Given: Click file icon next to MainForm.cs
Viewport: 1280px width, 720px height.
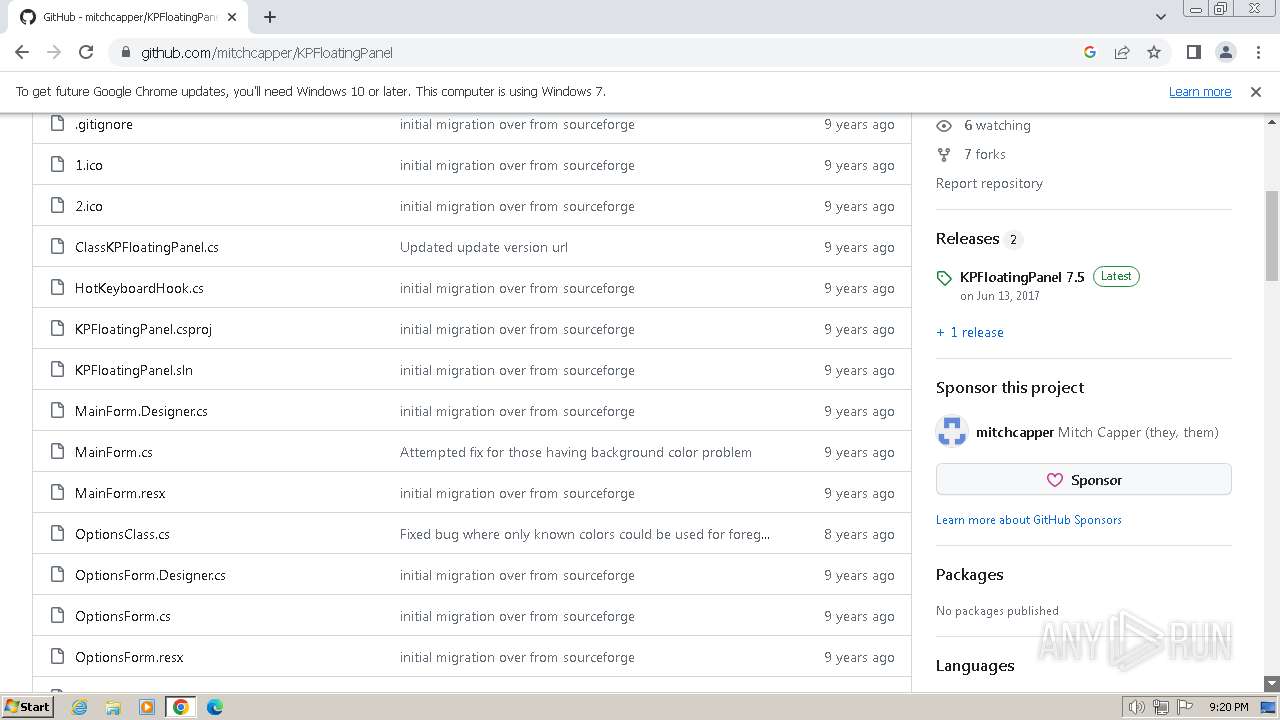Looking at the screenshot, I should tap(57, 452).
